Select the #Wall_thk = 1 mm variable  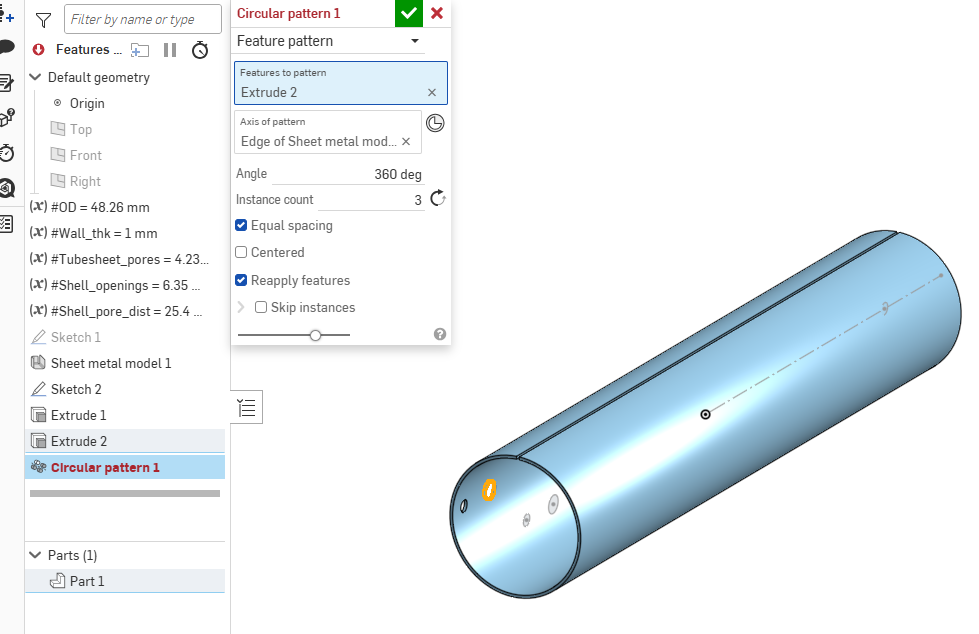104,233
